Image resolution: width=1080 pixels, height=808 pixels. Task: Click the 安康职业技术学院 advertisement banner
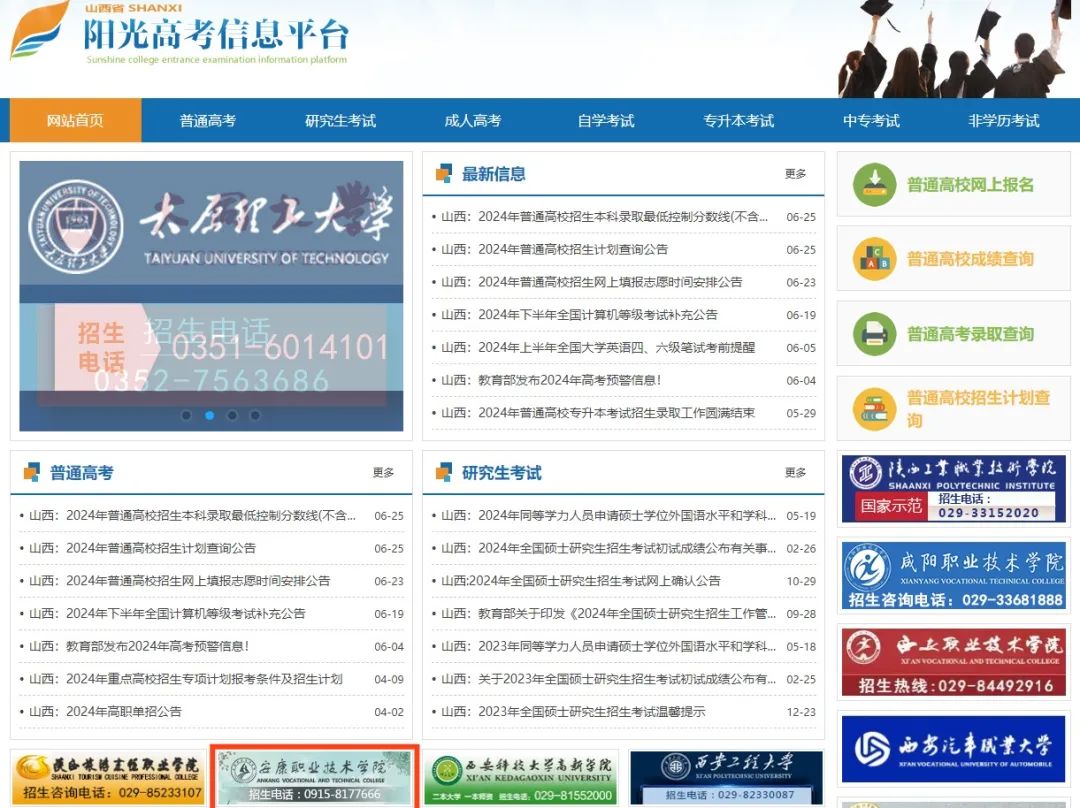click(315, 777)
